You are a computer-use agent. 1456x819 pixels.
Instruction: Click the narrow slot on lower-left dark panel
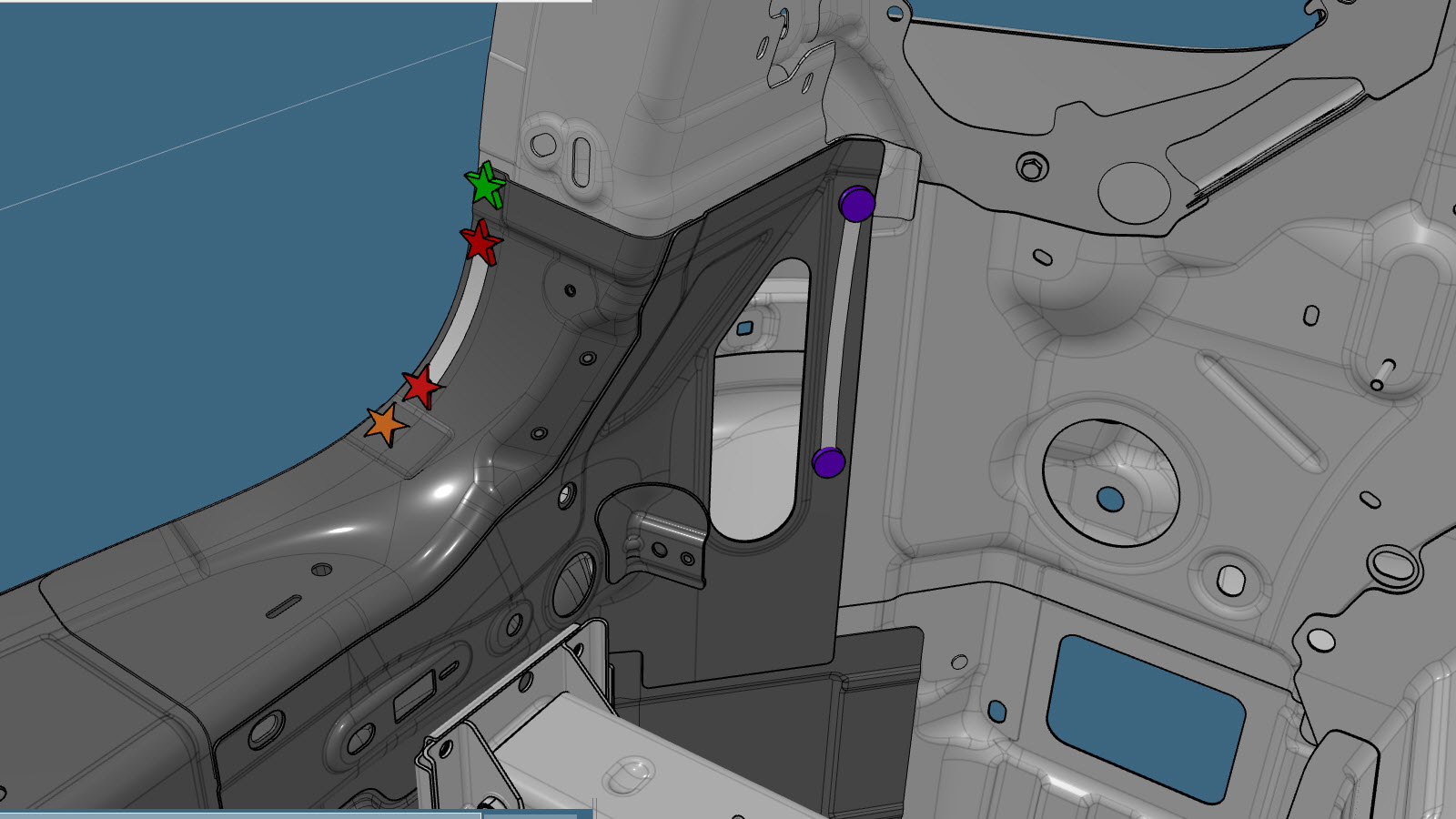tap(284, 606)
